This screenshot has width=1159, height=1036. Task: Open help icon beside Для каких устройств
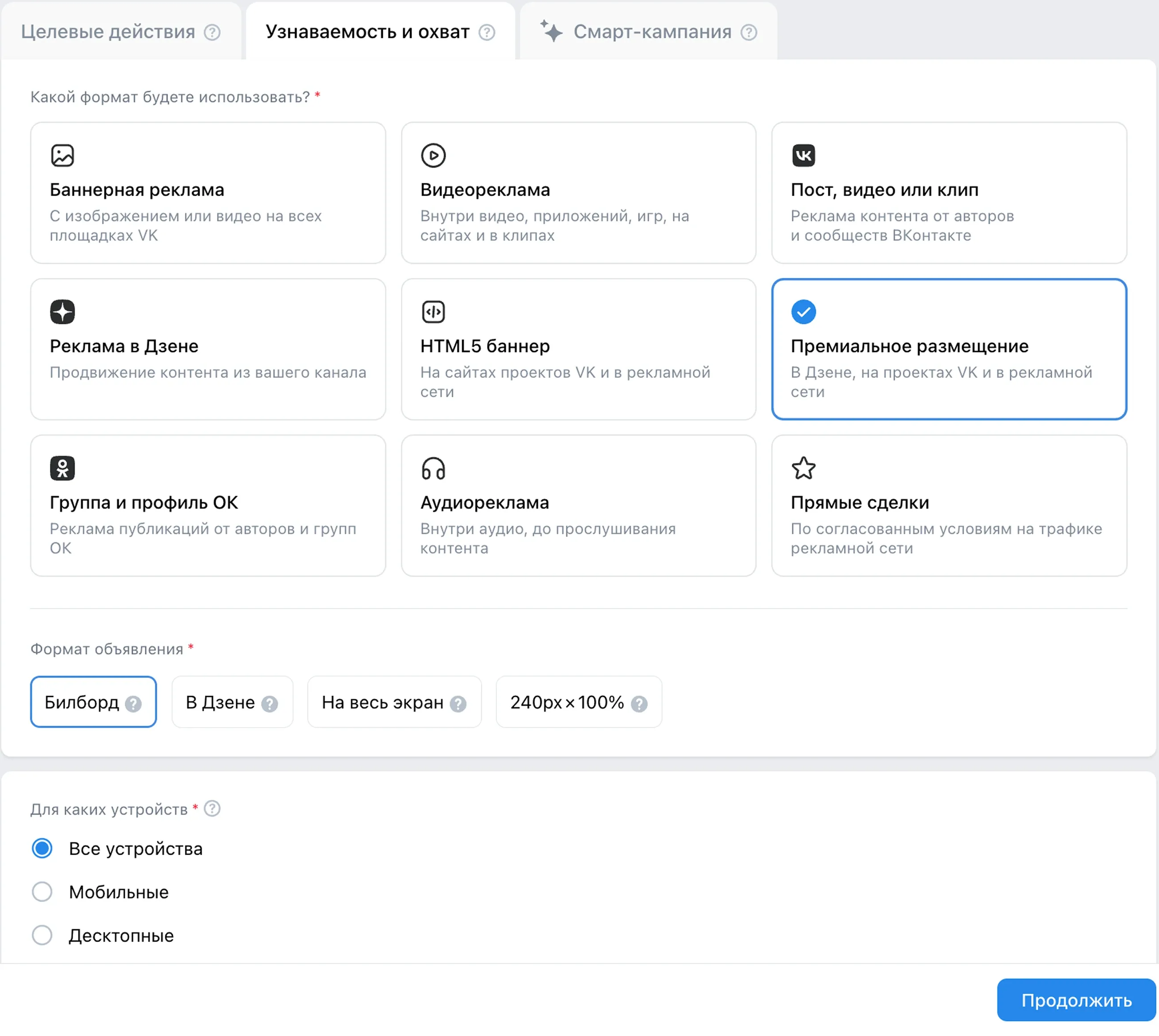coord(212,808)
